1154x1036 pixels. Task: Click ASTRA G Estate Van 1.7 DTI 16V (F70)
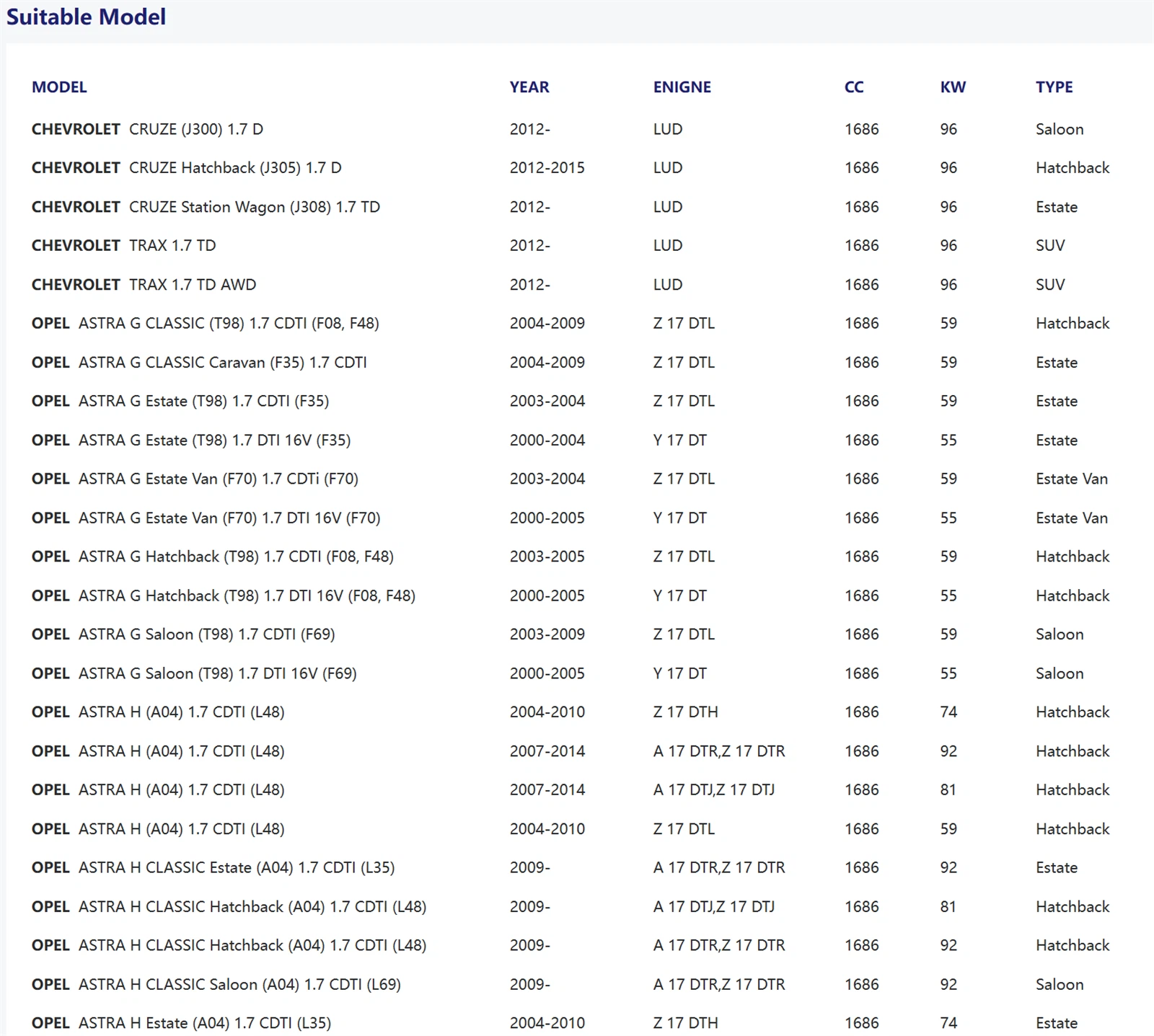pos(229,518)
